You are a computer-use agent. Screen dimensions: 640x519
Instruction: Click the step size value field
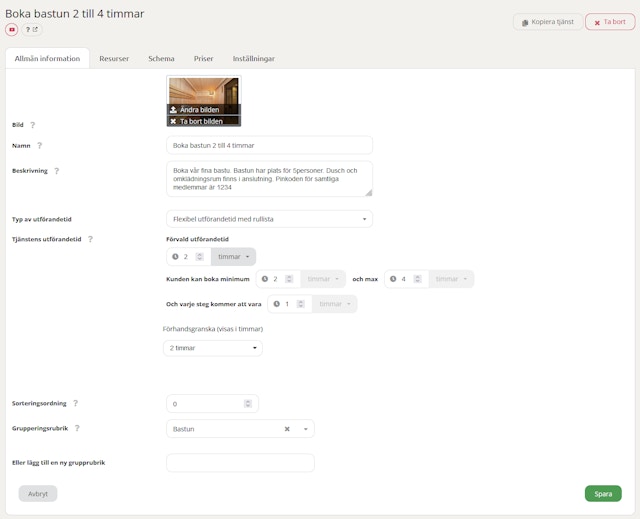point(287,304)
